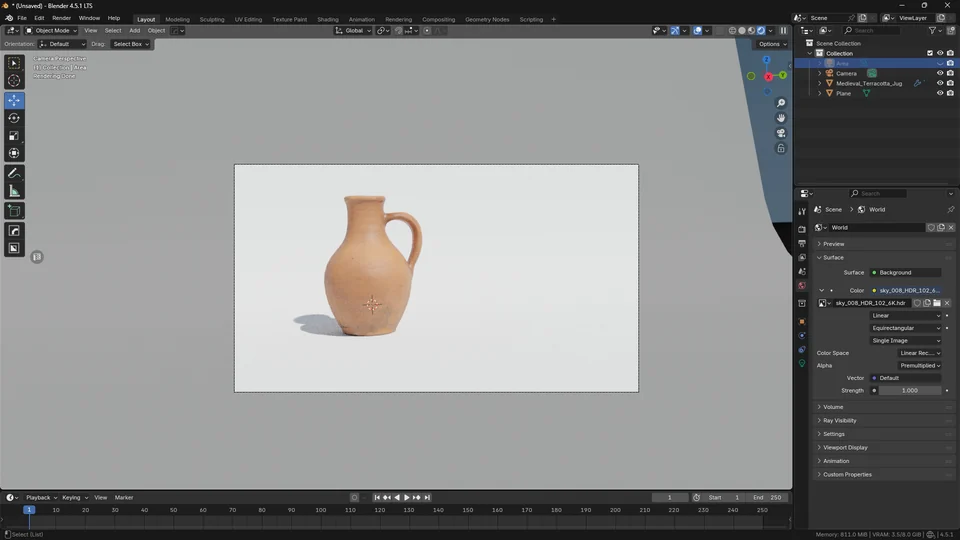Open the Object Mode dropdown
This screenshot has height=540, width=960.
coord(51,31)
